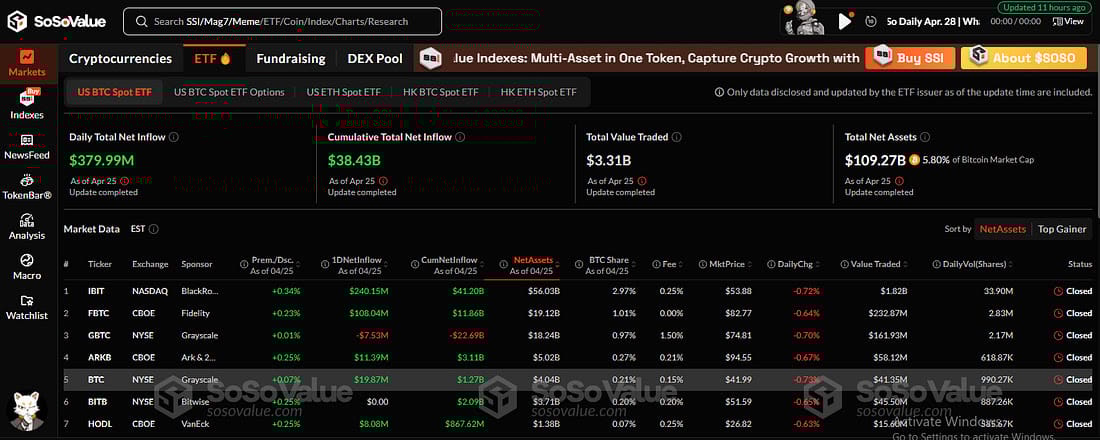Click the Bitcoin coin icon near 5.80%

(x=914, y=160)
